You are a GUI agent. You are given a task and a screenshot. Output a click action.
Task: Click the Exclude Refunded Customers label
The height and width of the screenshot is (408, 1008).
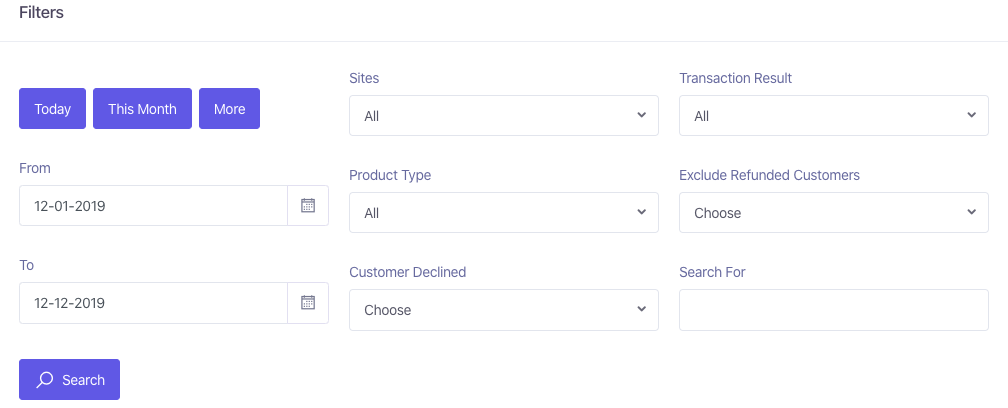coord(770,175)
